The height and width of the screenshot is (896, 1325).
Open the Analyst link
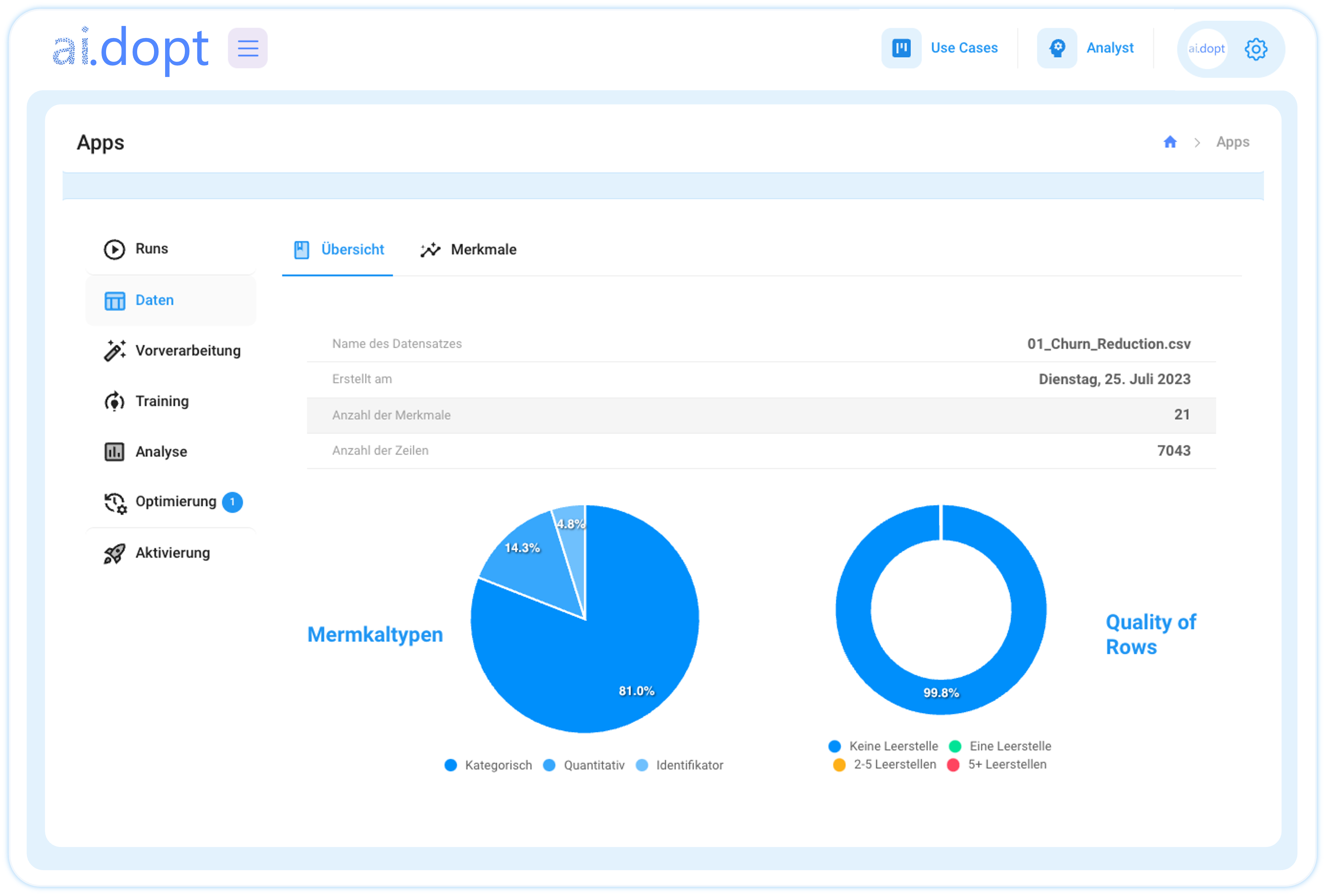[1109, 48]
